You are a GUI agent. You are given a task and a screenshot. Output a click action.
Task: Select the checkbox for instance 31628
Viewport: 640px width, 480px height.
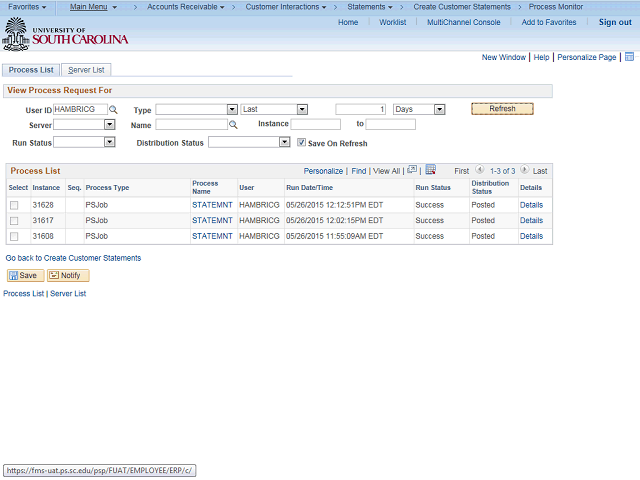tap(14, 205)
